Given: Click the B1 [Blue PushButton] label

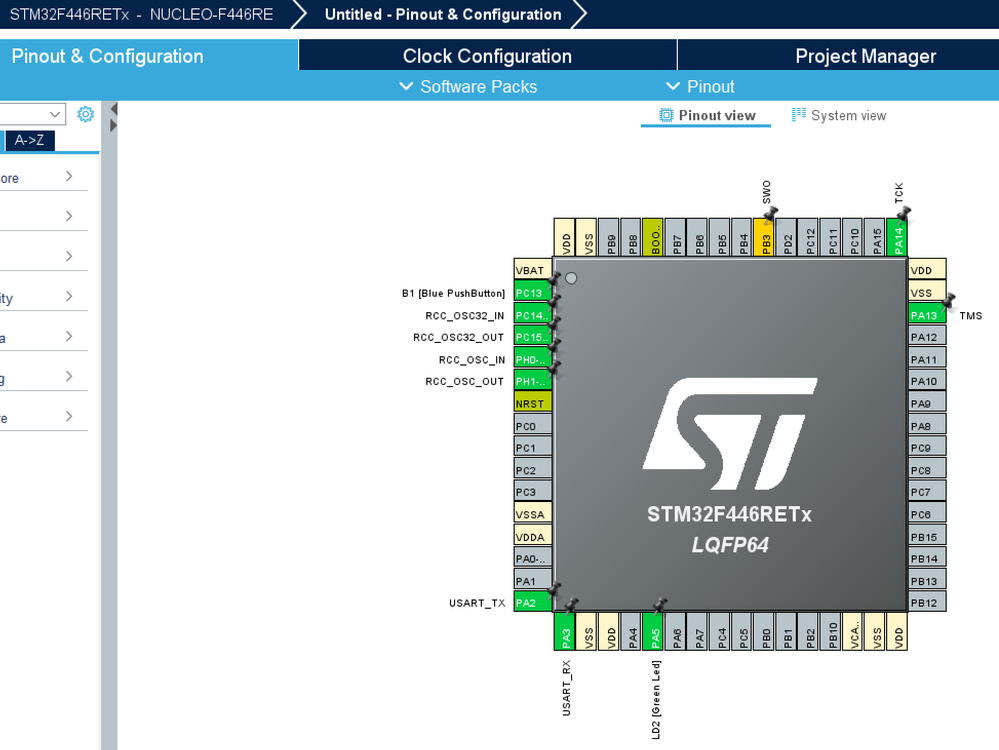Looking at the screenshot, I should pos(453,293).
